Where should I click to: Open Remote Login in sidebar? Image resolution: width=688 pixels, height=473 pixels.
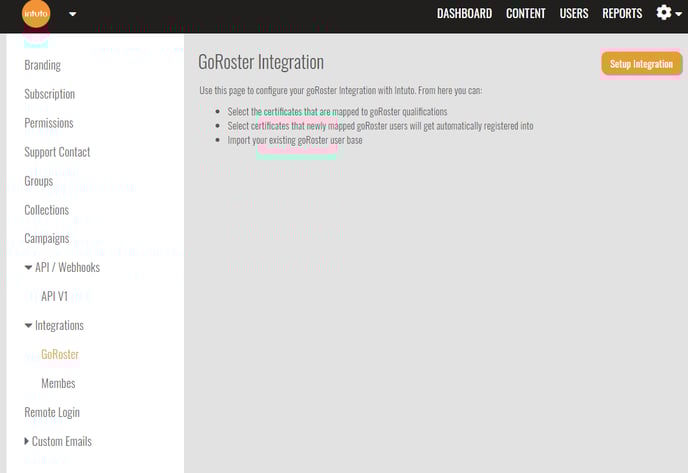click(x=52, y=412)
